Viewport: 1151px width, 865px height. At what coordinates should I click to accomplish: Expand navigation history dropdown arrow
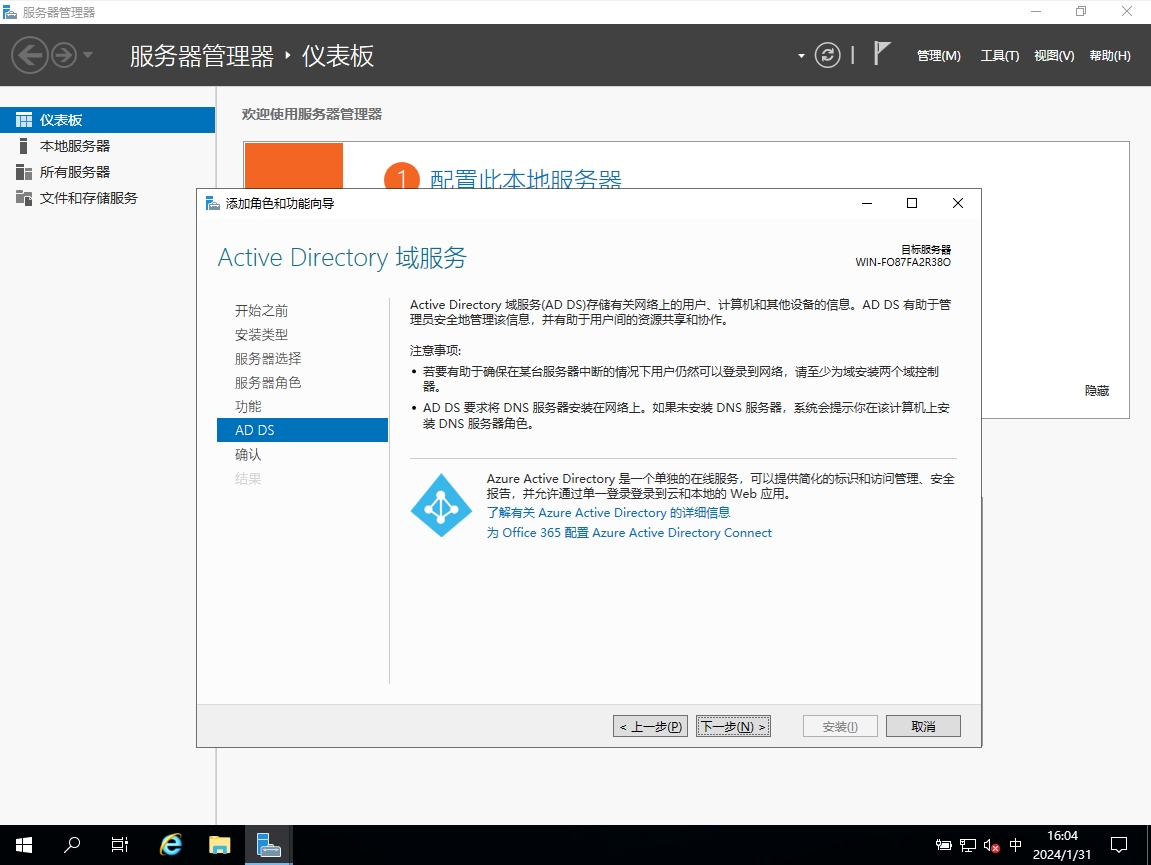[88, 55]
